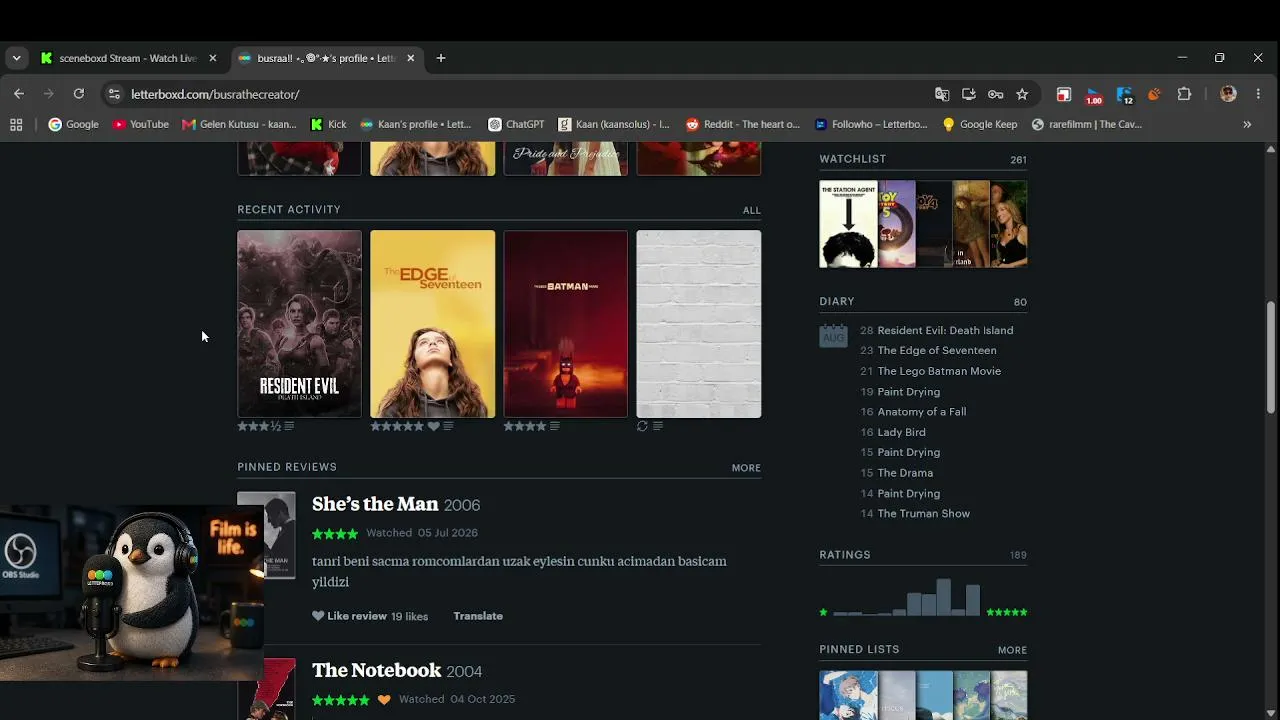Open MORE pinned lists
The image size is (1280, 720).
click(x=1012, y=650)
